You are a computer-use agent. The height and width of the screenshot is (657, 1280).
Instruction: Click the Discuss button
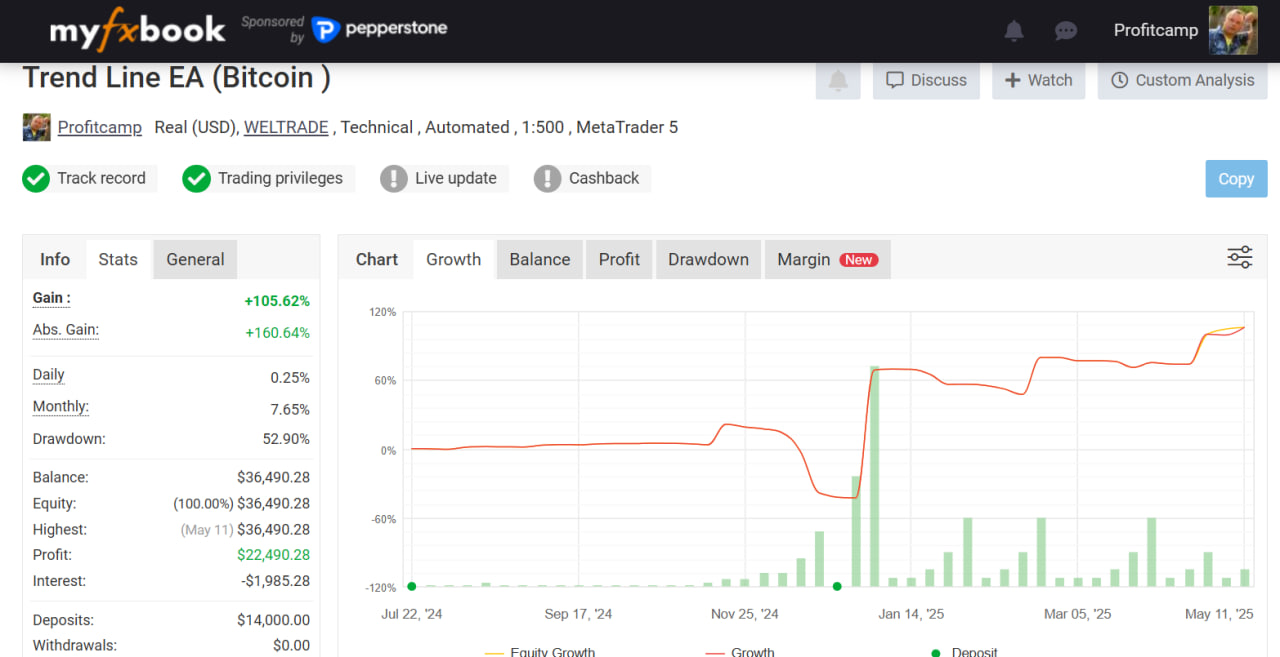tap(926, 81)
